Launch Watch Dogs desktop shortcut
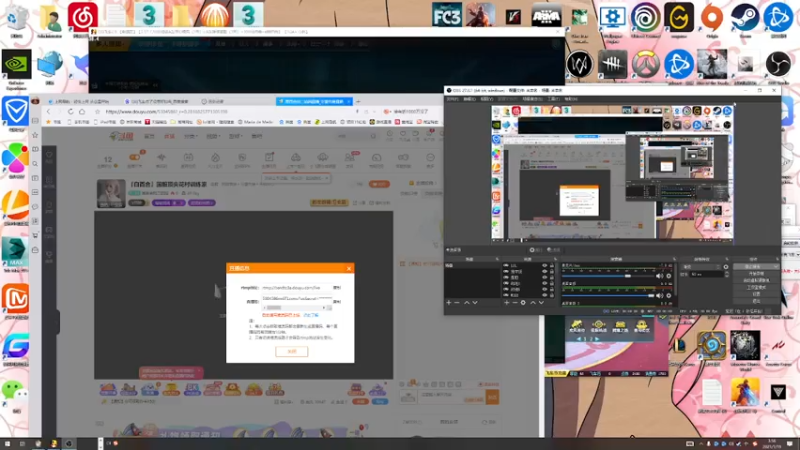The image size is (800, 450). click(580, 64)
